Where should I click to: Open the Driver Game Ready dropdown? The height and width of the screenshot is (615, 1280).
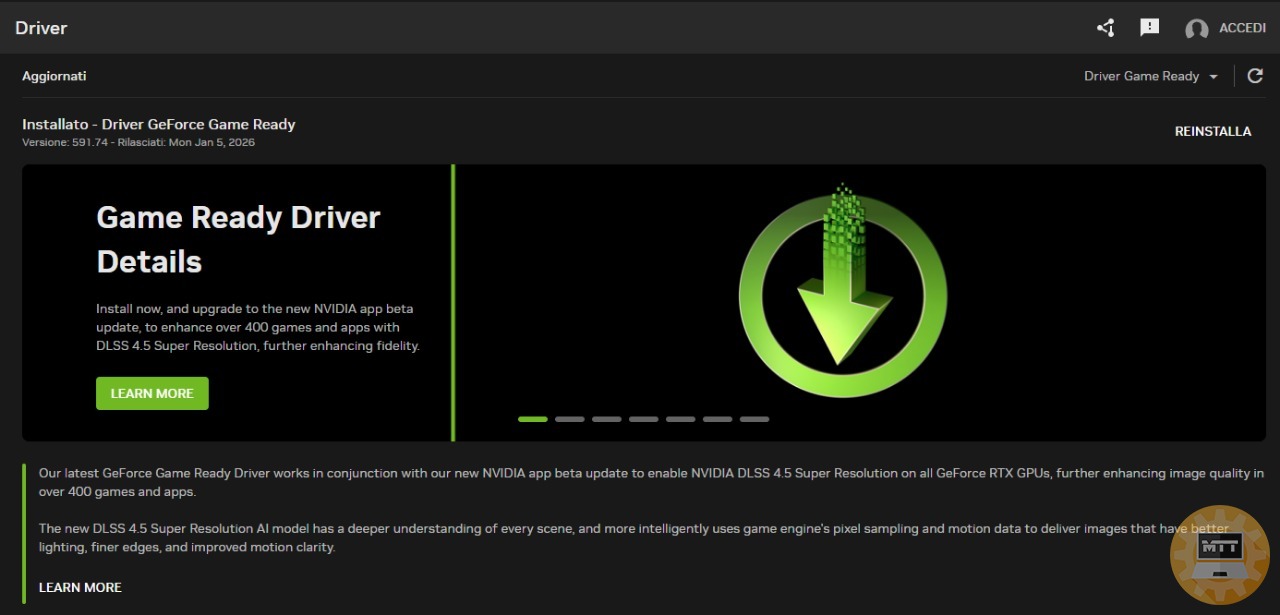pyautogui.click(x=1141, y=76)
